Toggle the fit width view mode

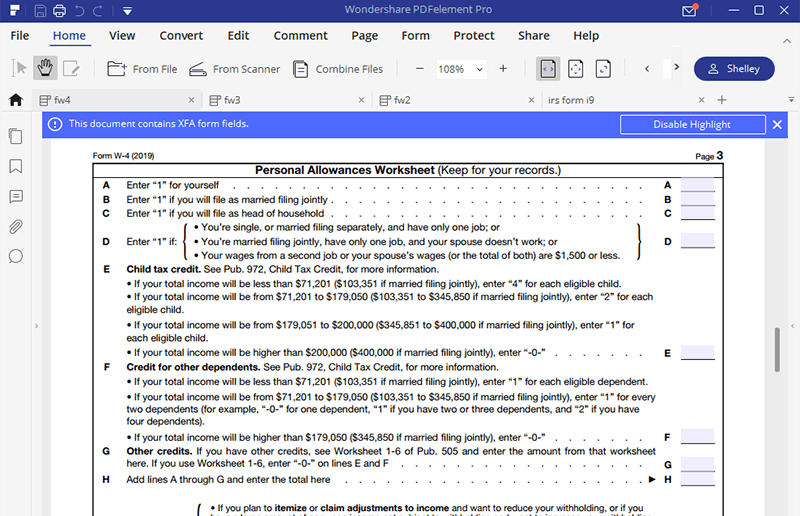point(548,69)
